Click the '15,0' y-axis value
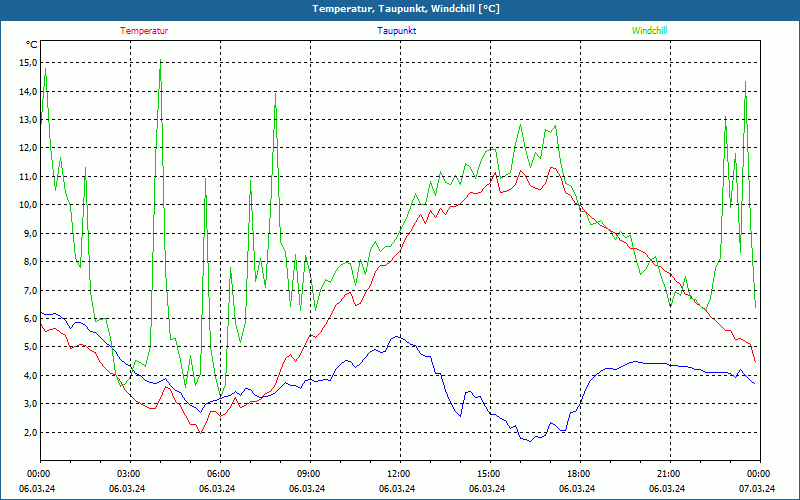 click(x=28, y=63)
